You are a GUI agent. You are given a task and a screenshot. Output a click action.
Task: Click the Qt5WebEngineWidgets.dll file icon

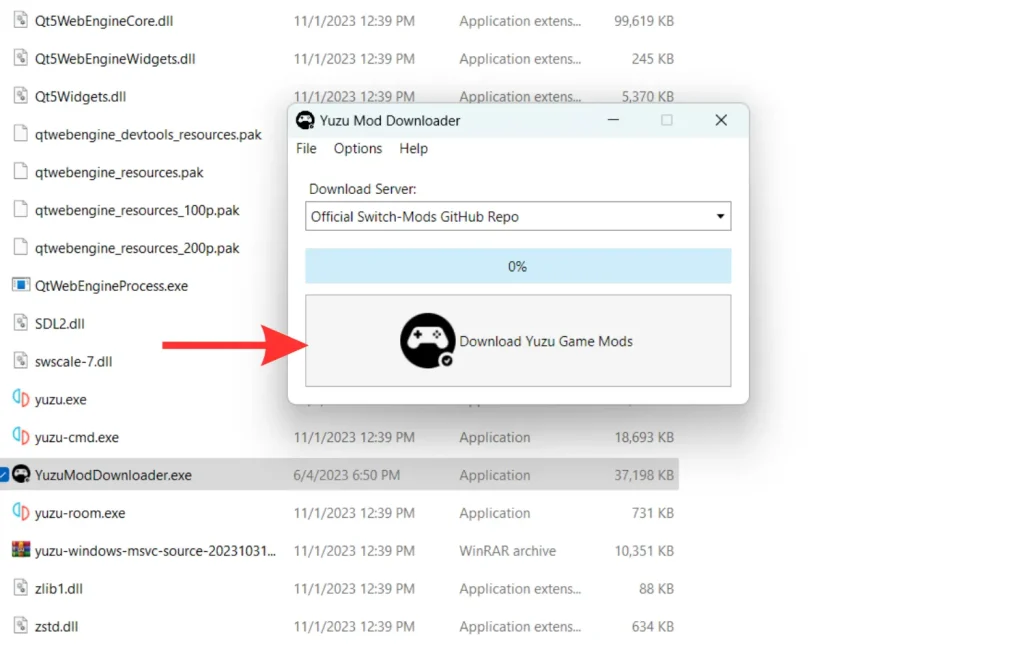click(x=21, y=58)
